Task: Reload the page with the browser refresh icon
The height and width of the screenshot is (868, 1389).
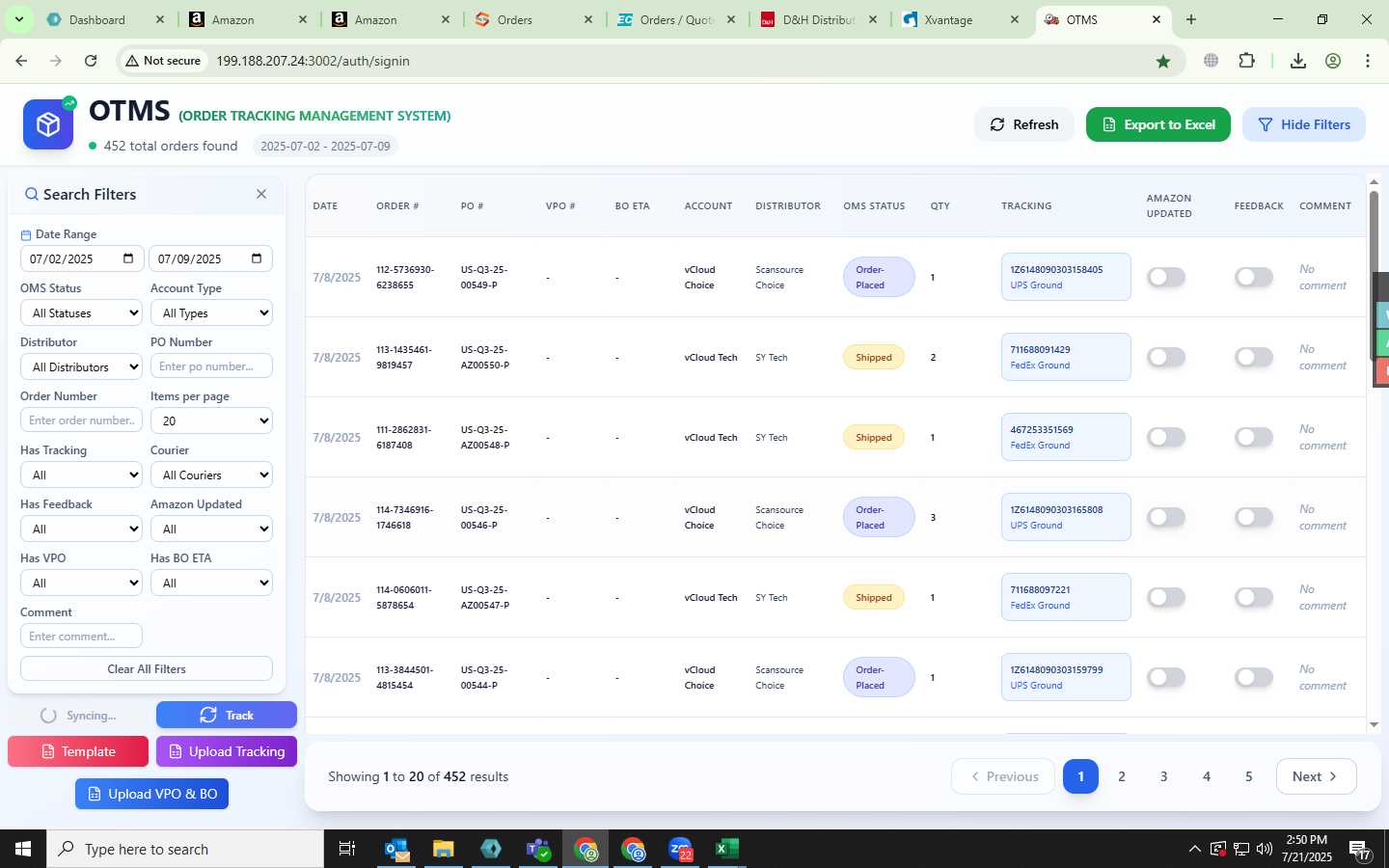Action: tap(91, 61)
